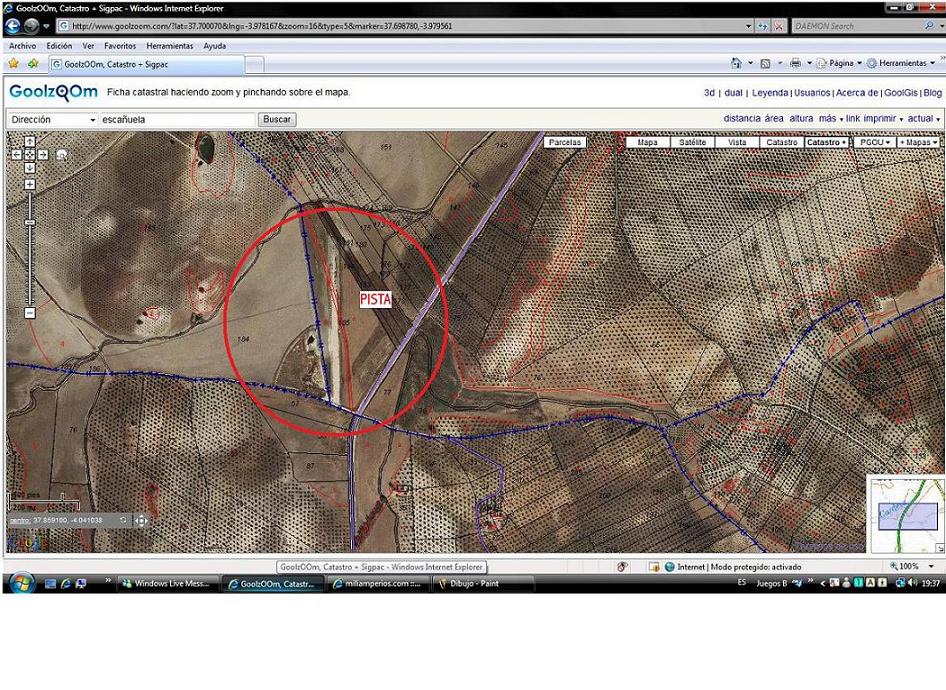This screenshot has width=946, height=690.
Task: Switch map type to Mapa
Action: (648, 142)
